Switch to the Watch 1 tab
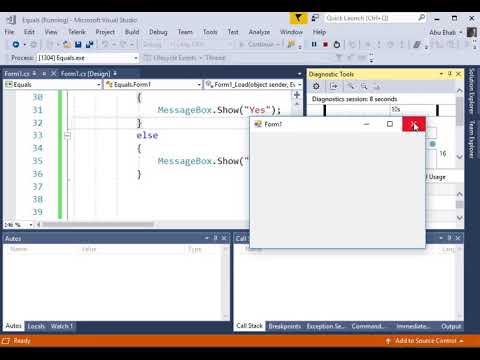The height and width of the screenshot is (360, 480). pyautogui.click(x=62, y=326)
